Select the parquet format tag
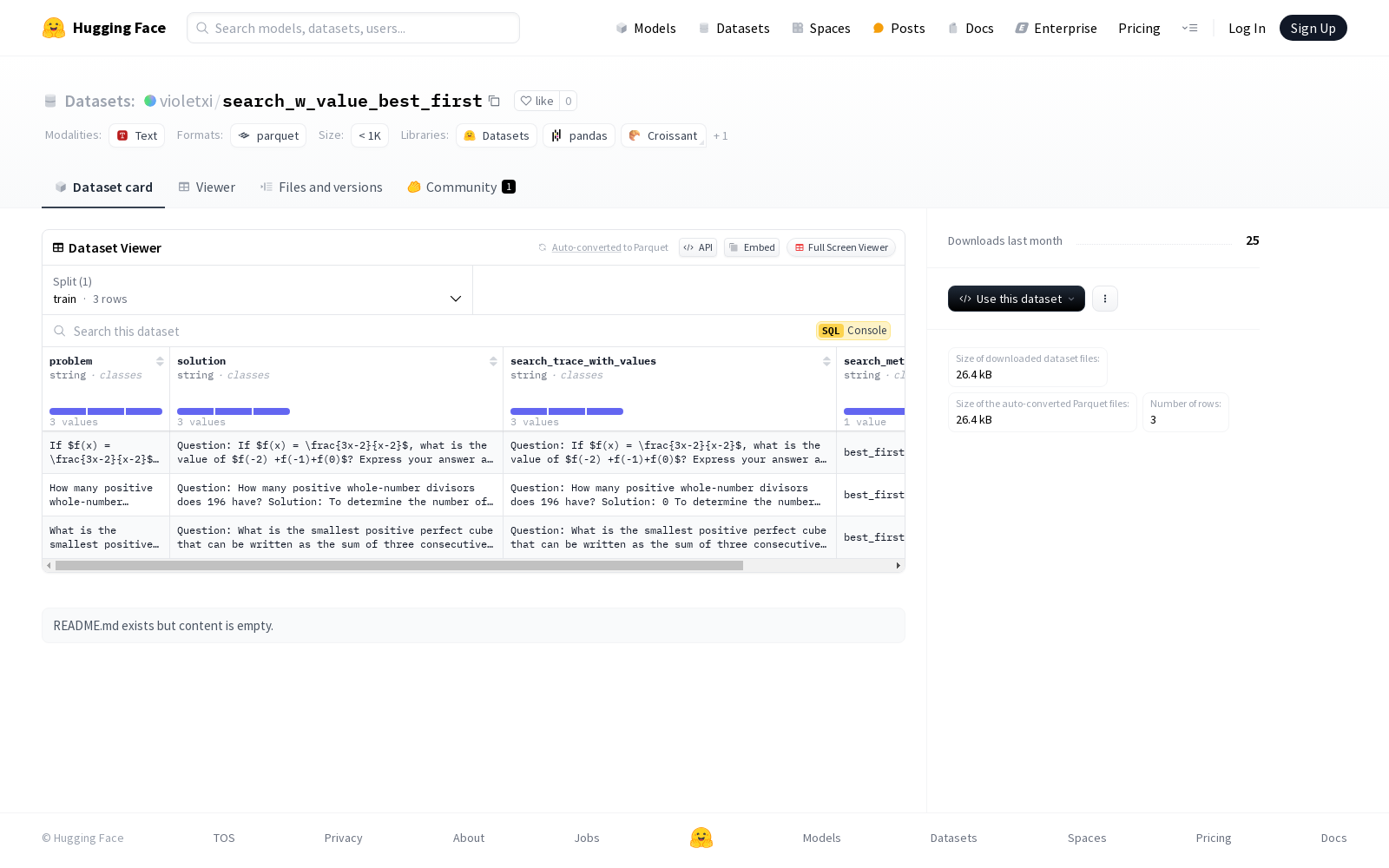1389x868 pixels. [x=268, y=135]
